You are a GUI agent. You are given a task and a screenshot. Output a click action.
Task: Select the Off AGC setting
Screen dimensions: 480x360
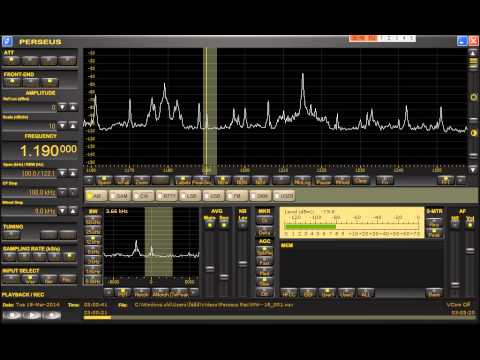coord(264,293)
